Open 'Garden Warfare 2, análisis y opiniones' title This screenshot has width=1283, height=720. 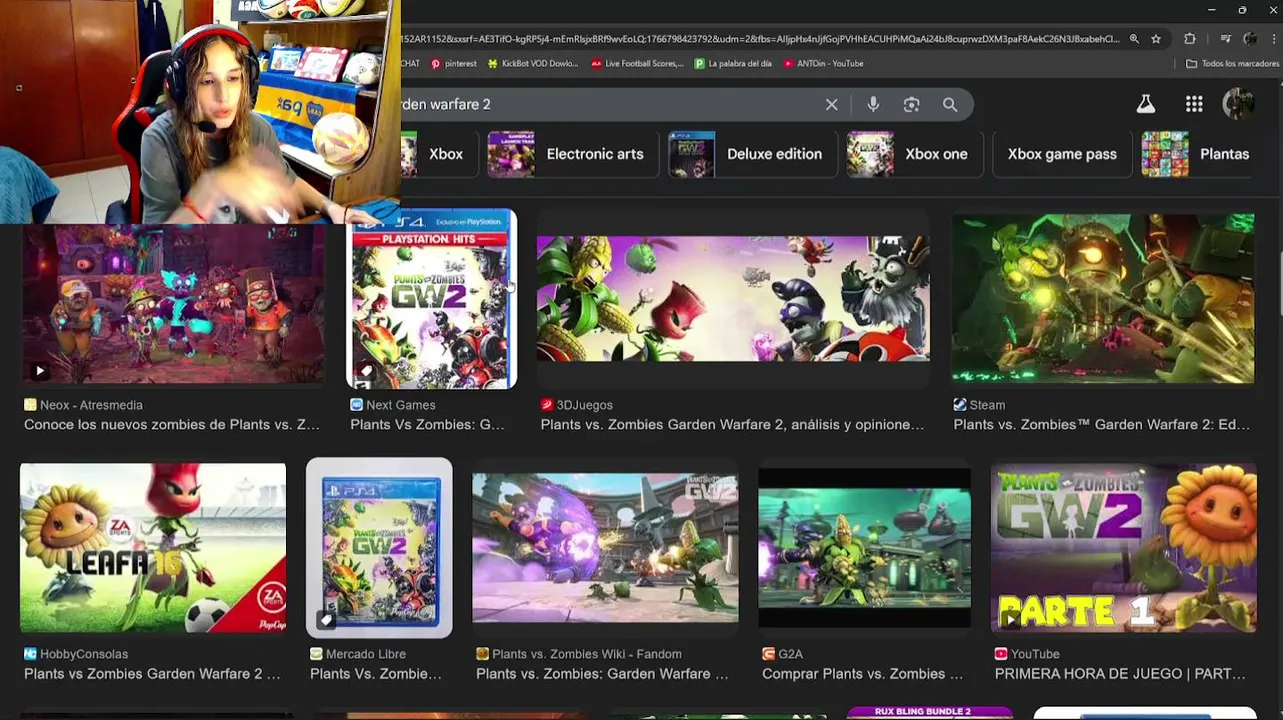click(x=732, y=425)
